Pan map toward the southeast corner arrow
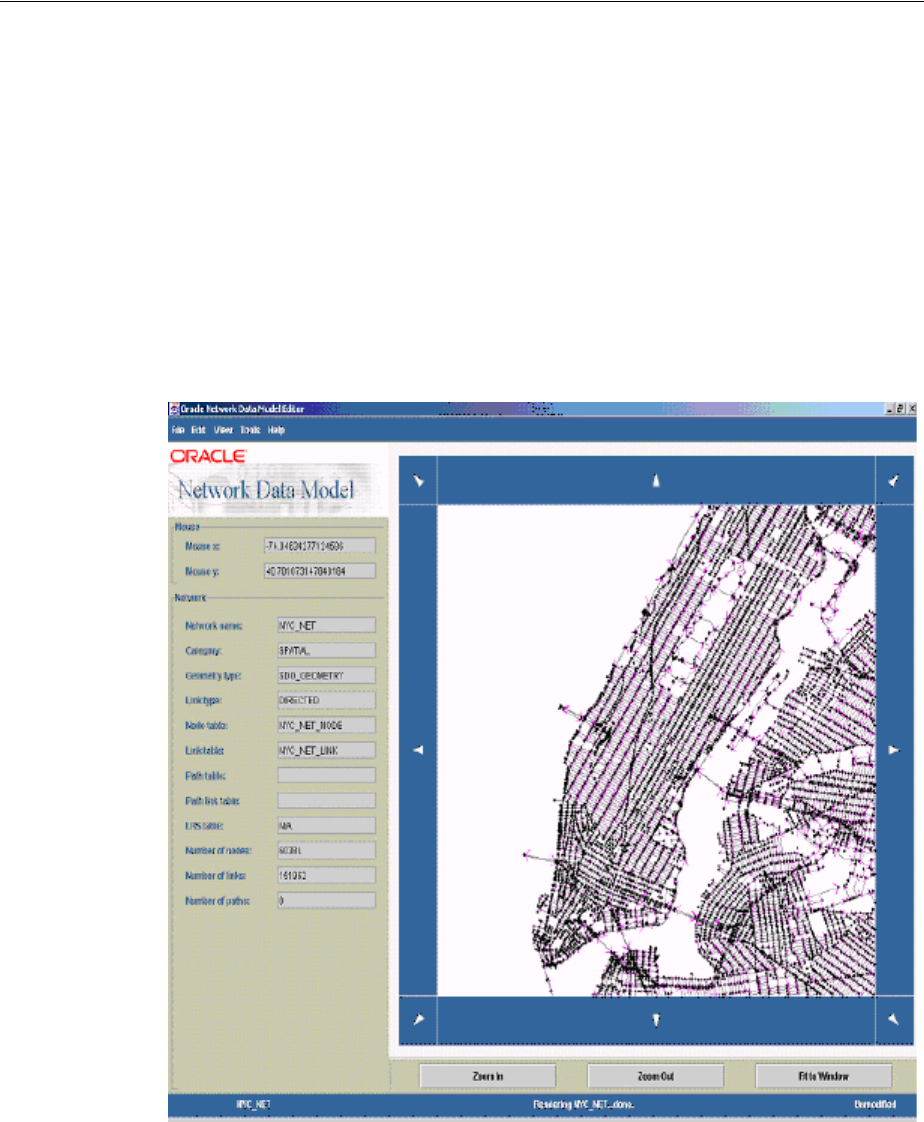Image resolution: width=924 pixels, height=1122 pixels. point(894,1020)
